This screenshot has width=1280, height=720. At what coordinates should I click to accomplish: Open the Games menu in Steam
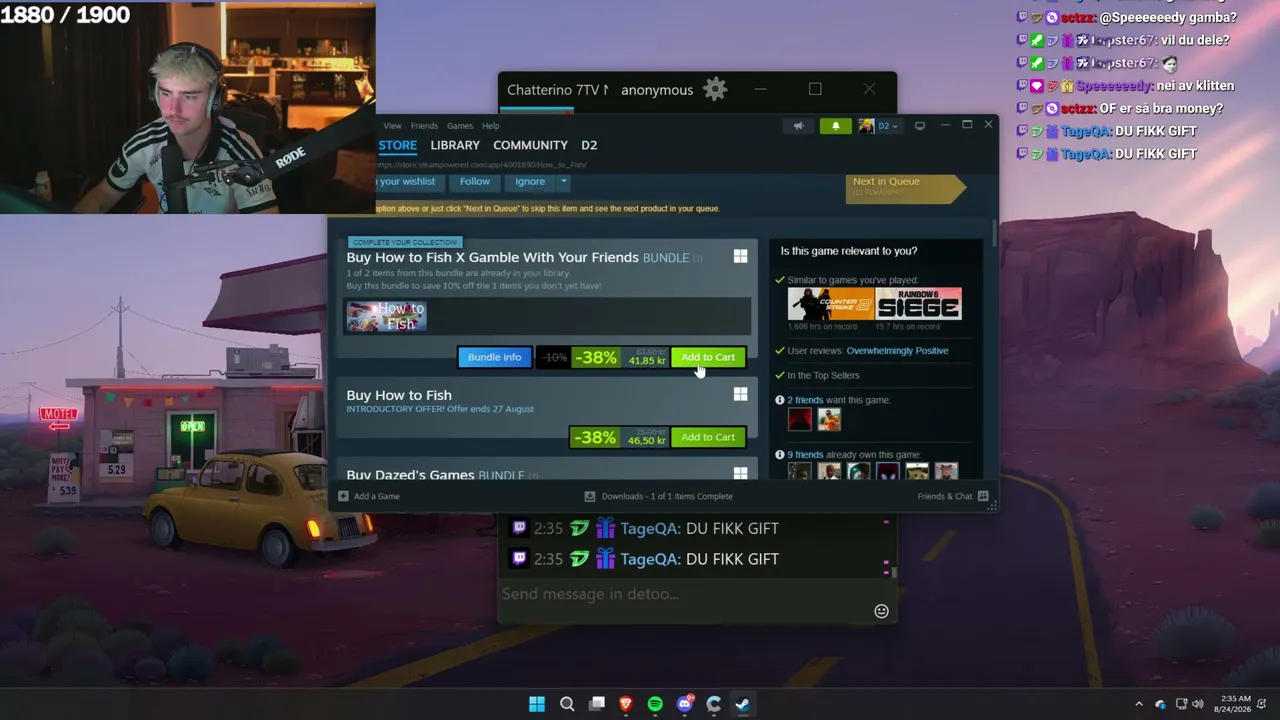460,126
